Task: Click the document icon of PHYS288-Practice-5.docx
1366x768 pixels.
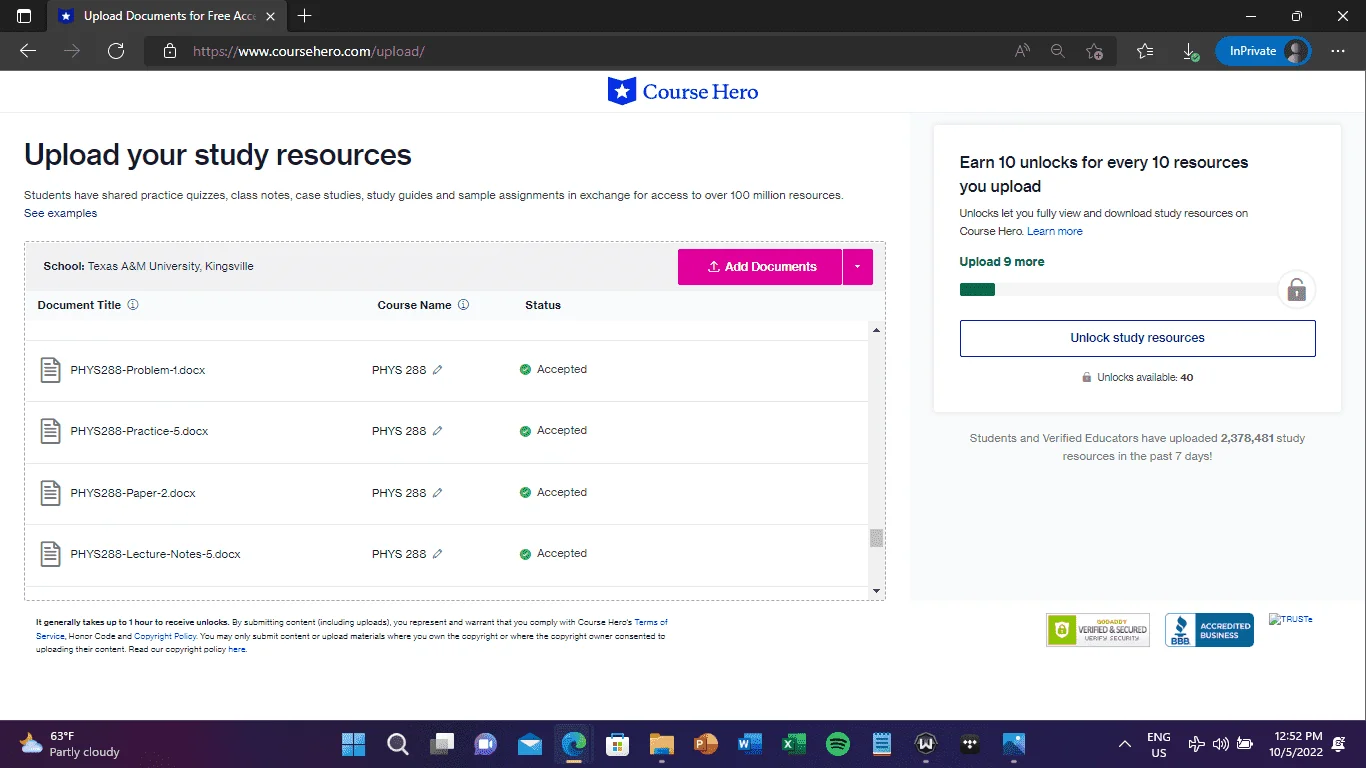Action: click(x=50, y=431)
